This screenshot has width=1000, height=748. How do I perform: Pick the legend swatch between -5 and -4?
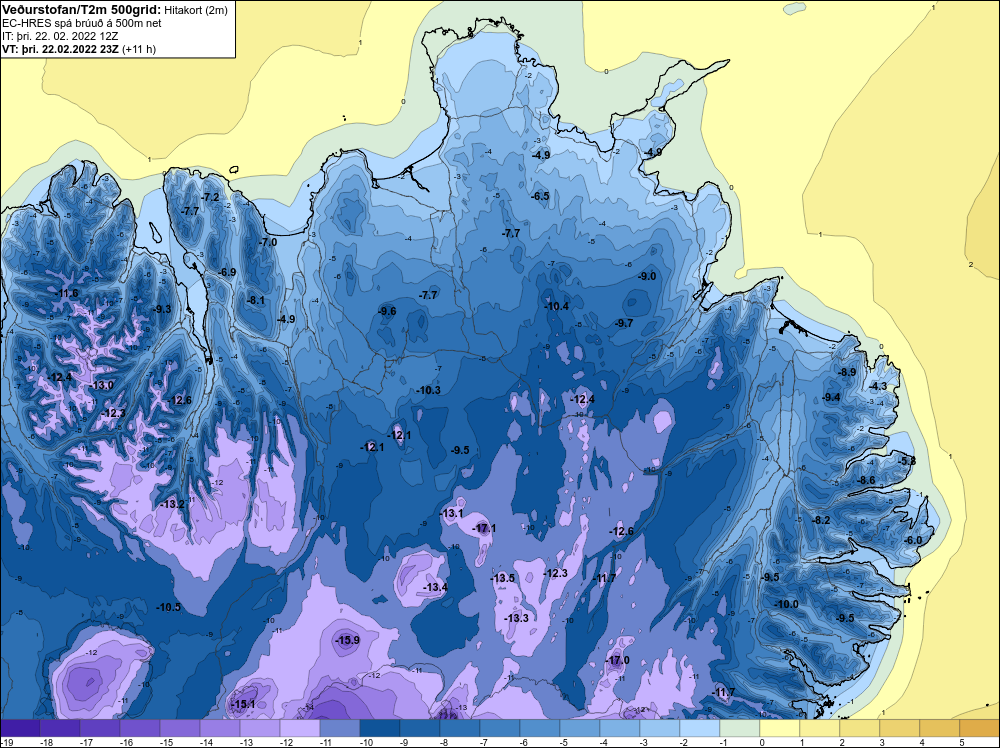[x=580, y=728]
